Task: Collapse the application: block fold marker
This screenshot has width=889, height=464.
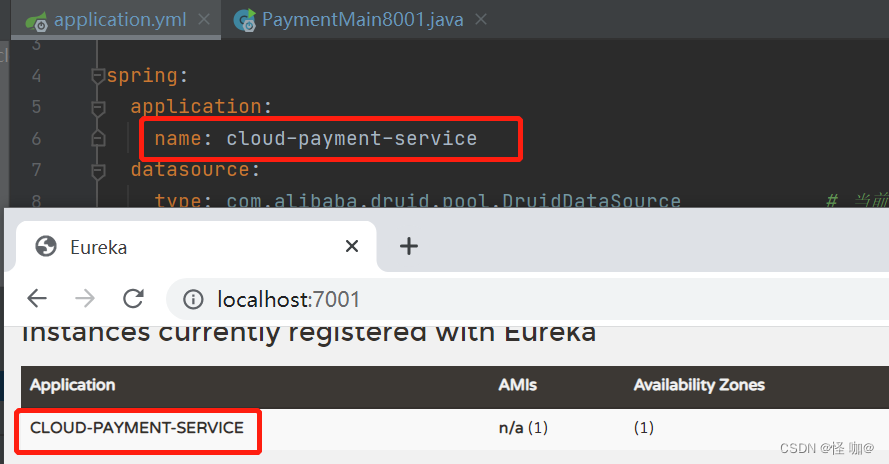Action: click(x=98, y=107)
